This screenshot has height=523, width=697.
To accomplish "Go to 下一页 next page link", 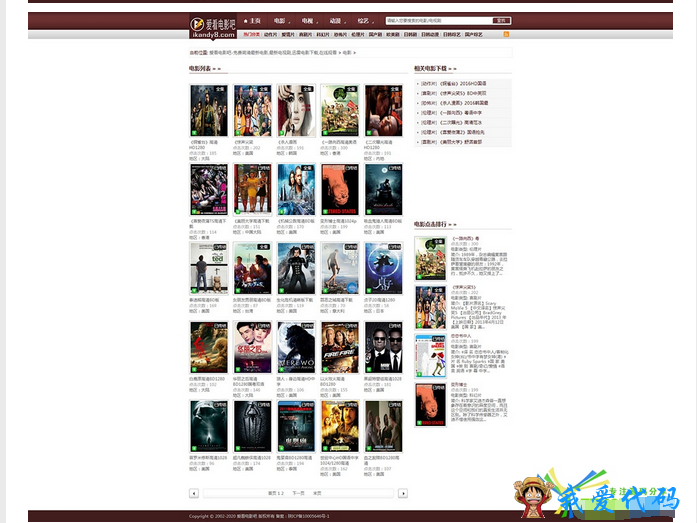I will [298, 493].
